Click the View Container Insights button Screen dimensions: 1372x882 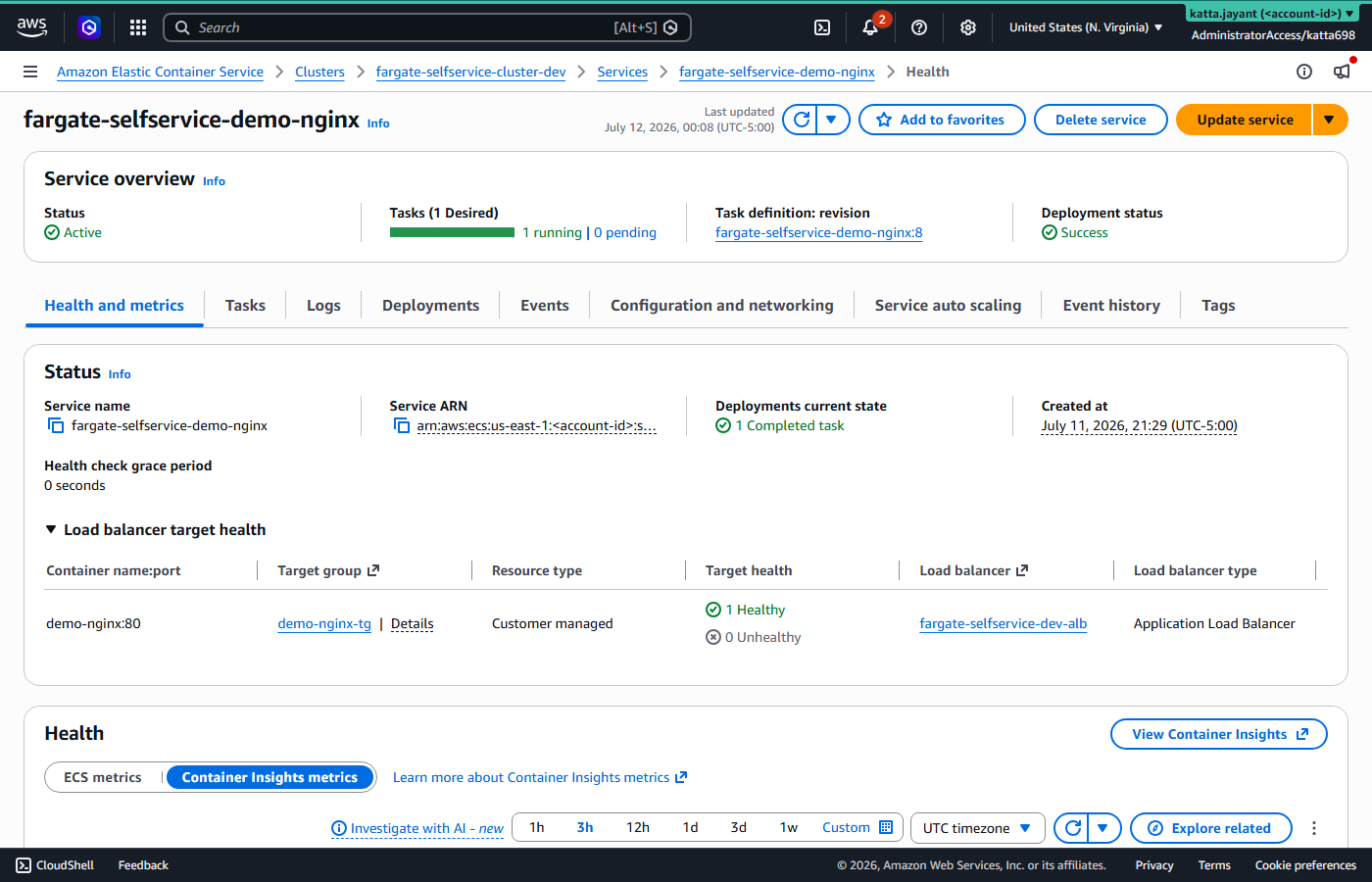[1219, 734]
